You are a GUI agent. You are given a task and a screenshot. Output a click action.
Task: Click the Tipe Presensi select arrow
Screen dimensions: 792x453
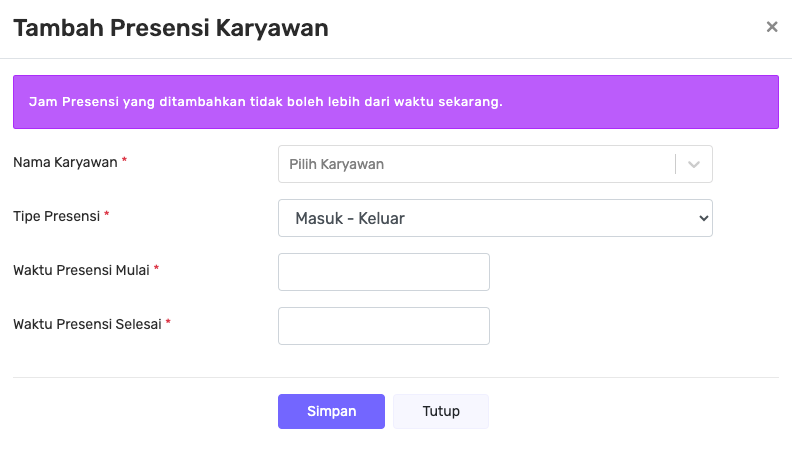(703, 218)
